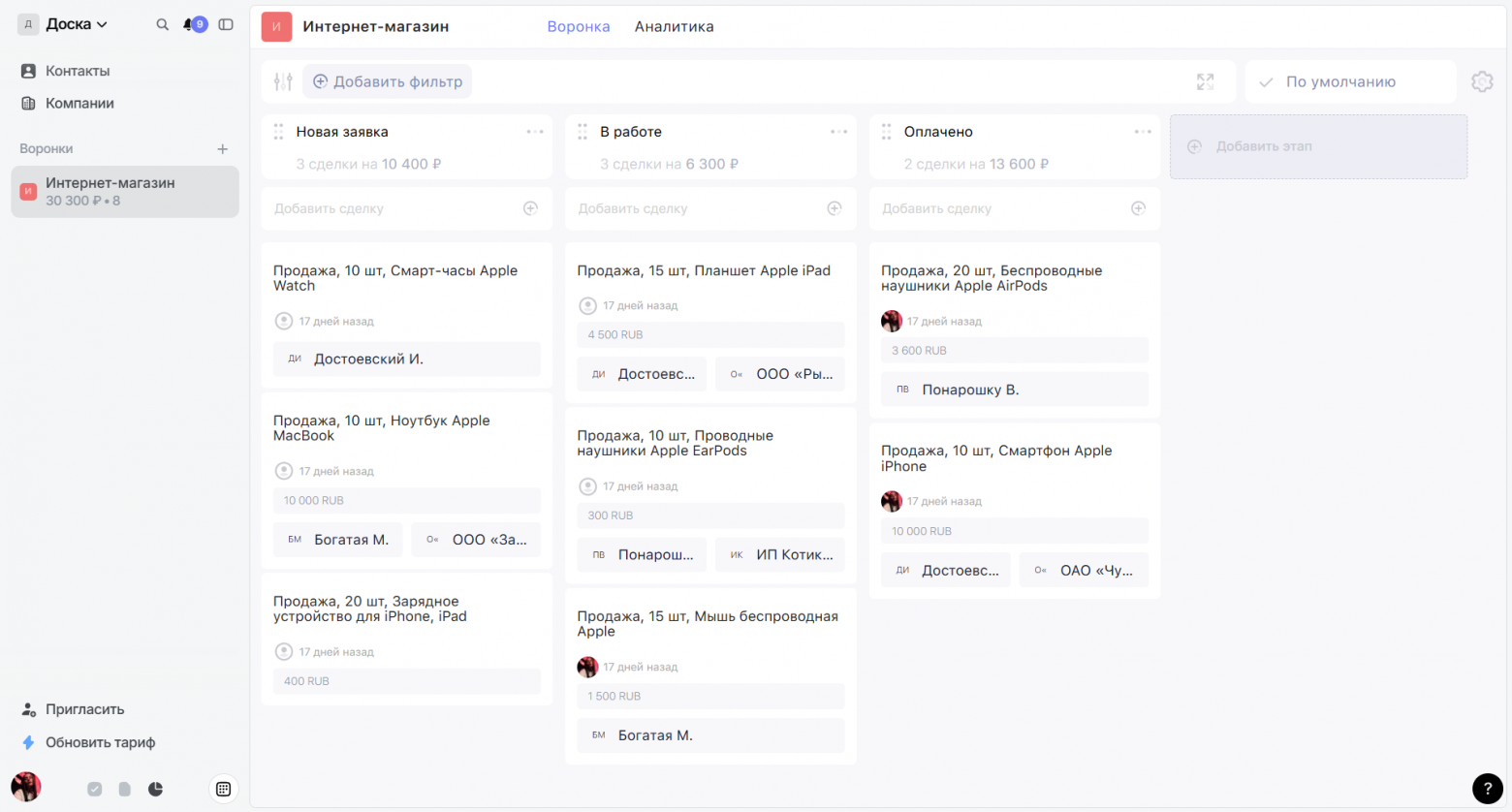
Task: Open the notifications bell
Action: coord(189,24)
